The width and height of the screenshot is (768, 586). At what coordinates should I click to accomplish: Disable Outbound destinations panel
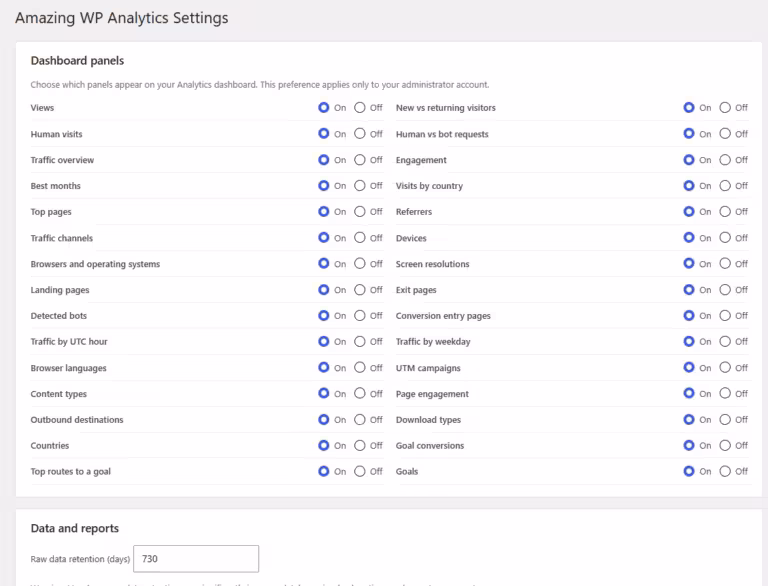(360, 419)
